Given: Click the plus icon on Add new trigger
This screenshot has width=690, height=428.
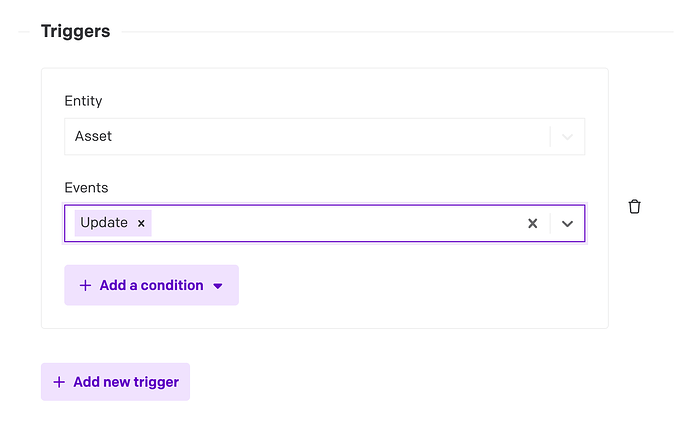Looking at the screenshot, I should [x=59, y=382].
